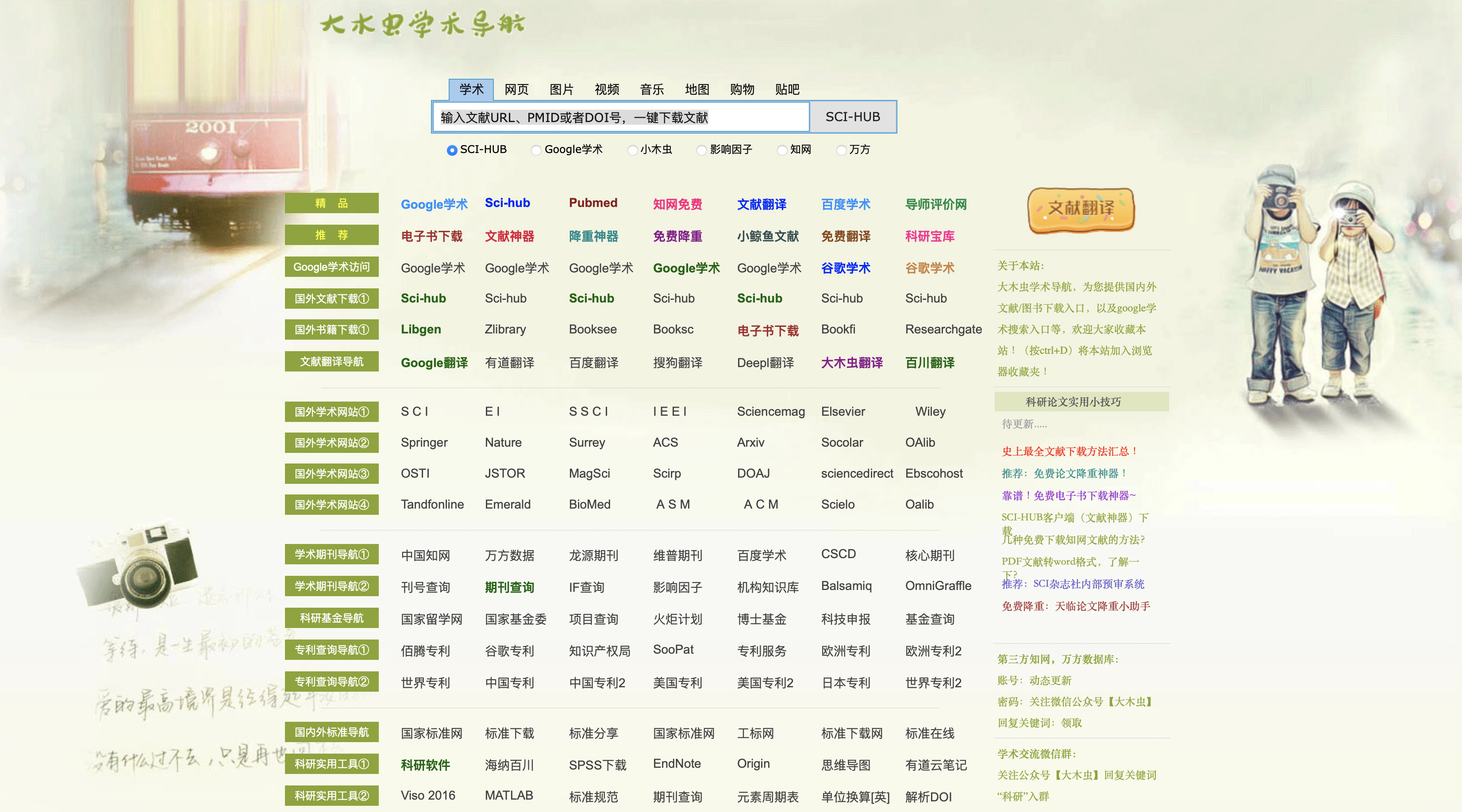Viewport: 1462px width, 812px height.
Task: Open the MATLAB link
Action: coord(508,796)
